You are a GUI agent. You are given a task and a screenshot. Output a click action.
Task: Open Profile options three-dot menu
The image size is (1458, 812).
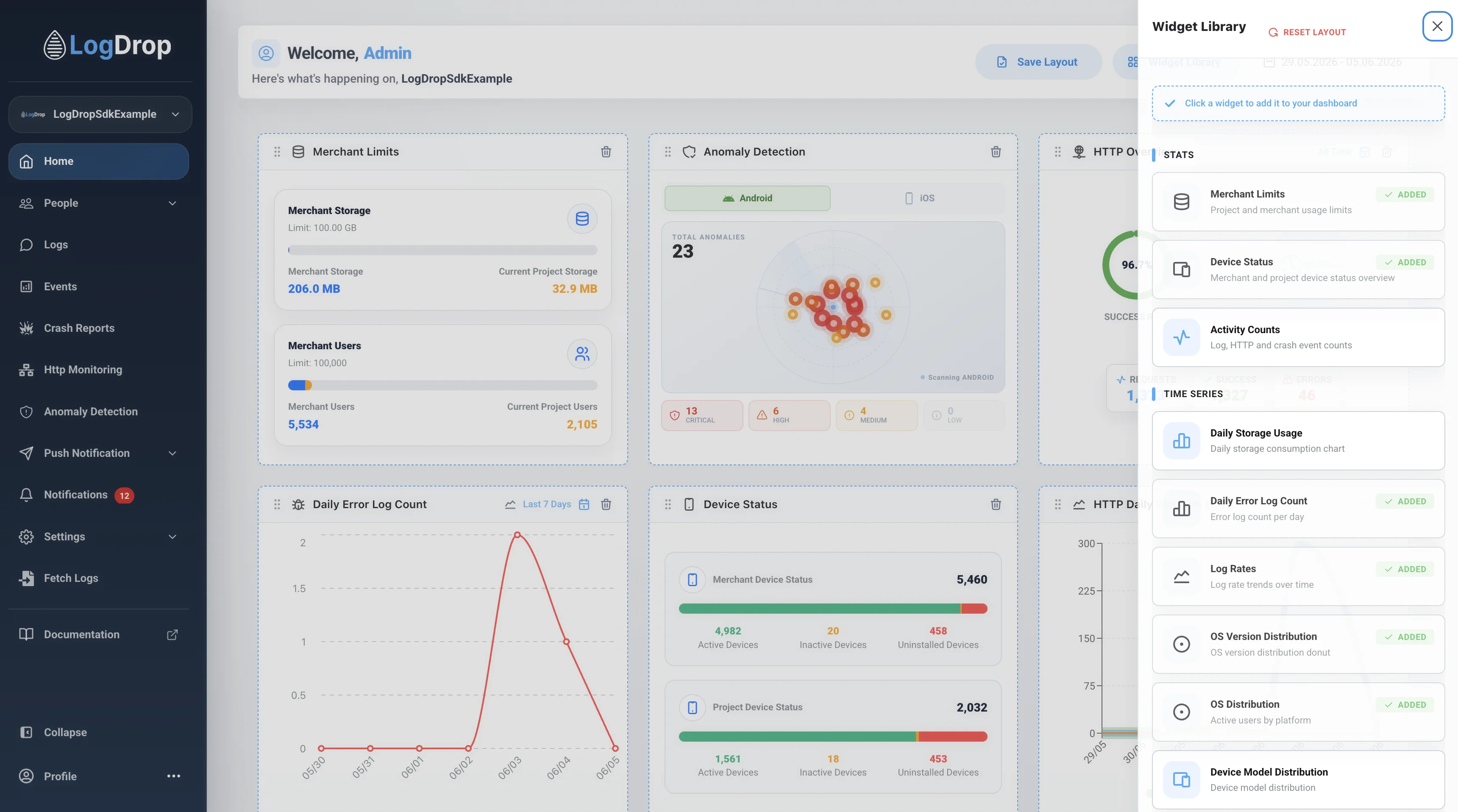tap(174, 776)
